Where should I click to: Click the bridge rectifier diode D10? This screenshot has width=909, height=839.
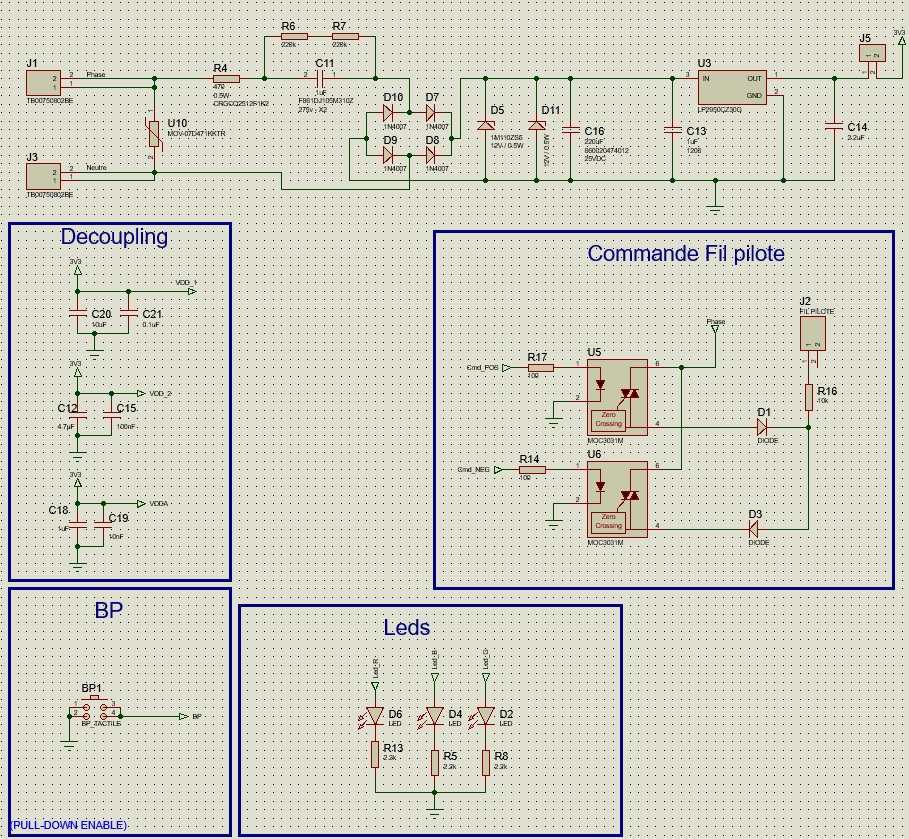[388, 112]
